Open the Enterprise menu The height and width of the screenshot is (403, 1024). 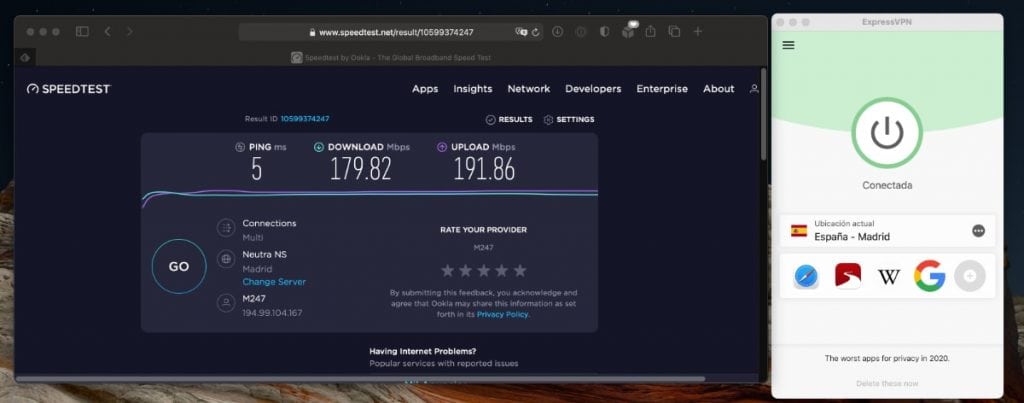[x=662, y=89]
